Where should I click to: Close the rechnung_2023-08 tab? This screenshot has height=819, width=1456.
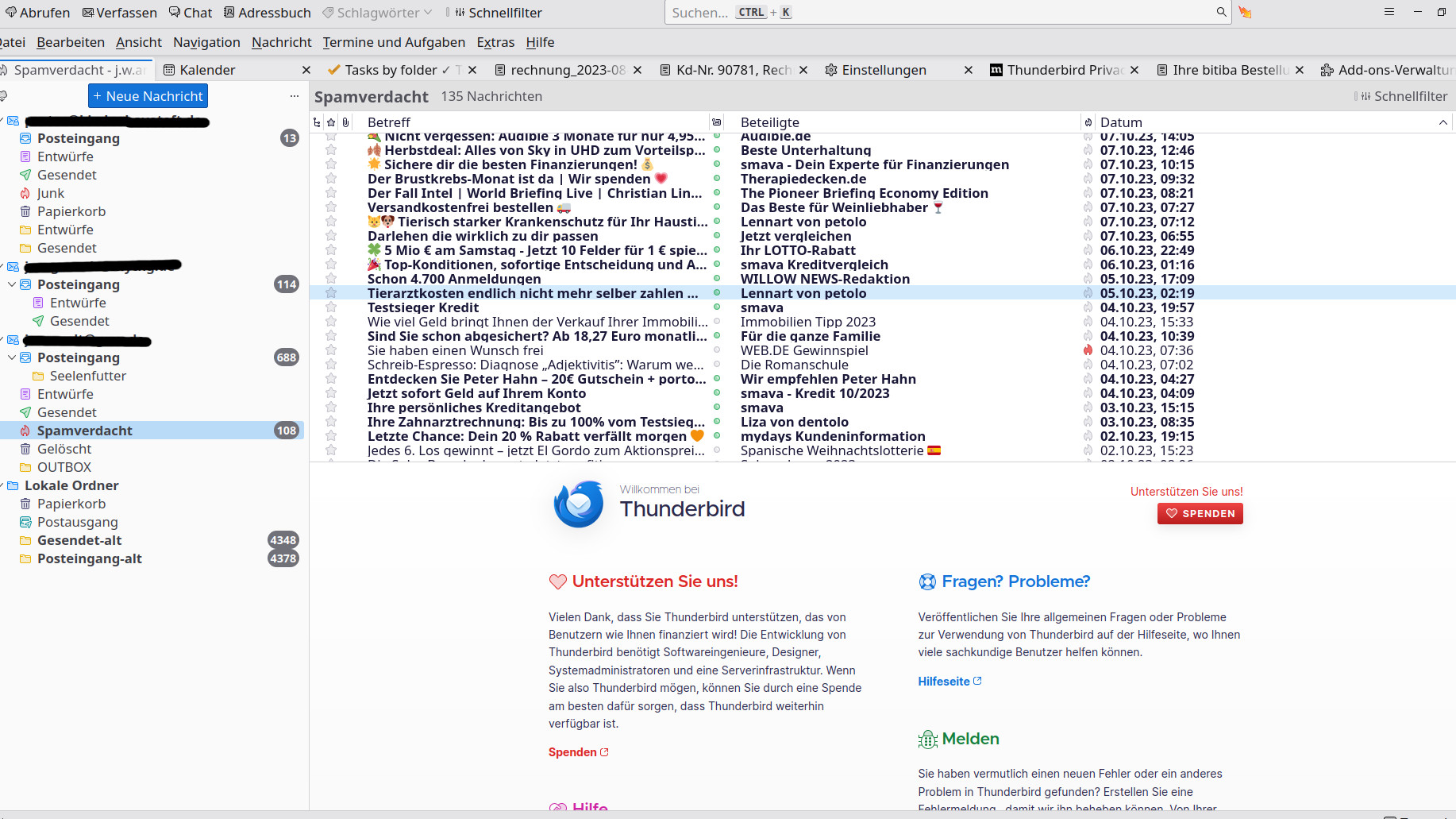tap(637, 70)
